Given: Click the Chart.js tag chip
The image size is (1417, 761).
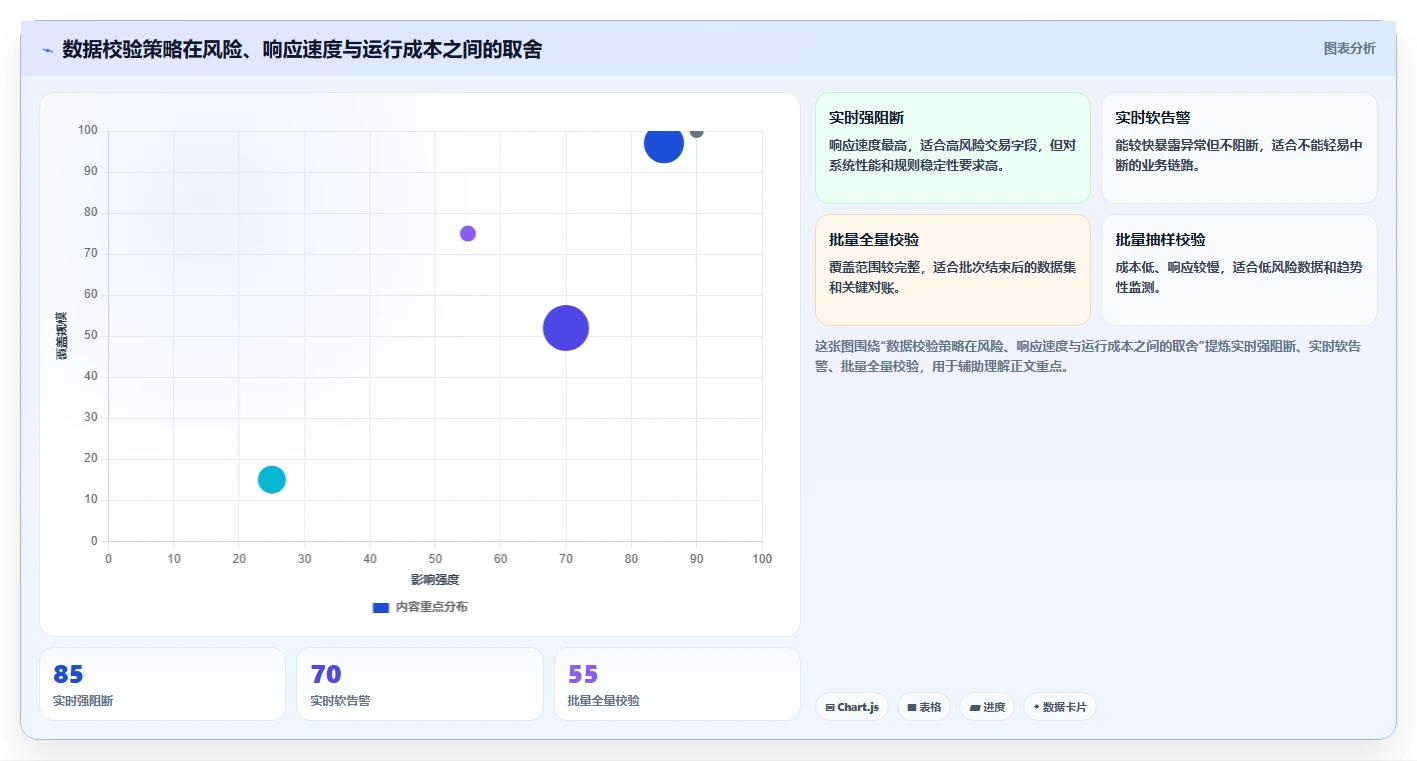Looking at the screenshot, I should [852, 707].
